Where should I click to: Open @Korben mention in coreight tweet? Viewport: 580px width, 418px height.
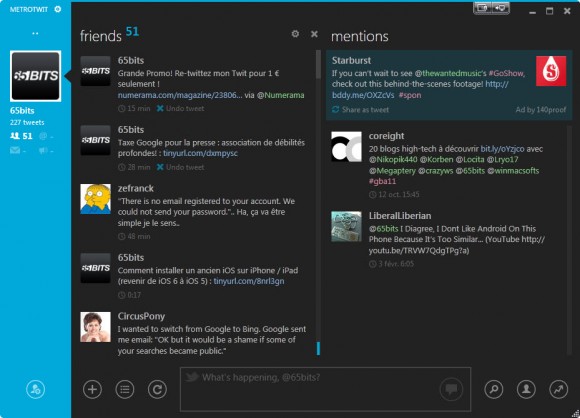click(x=436, y=159)
